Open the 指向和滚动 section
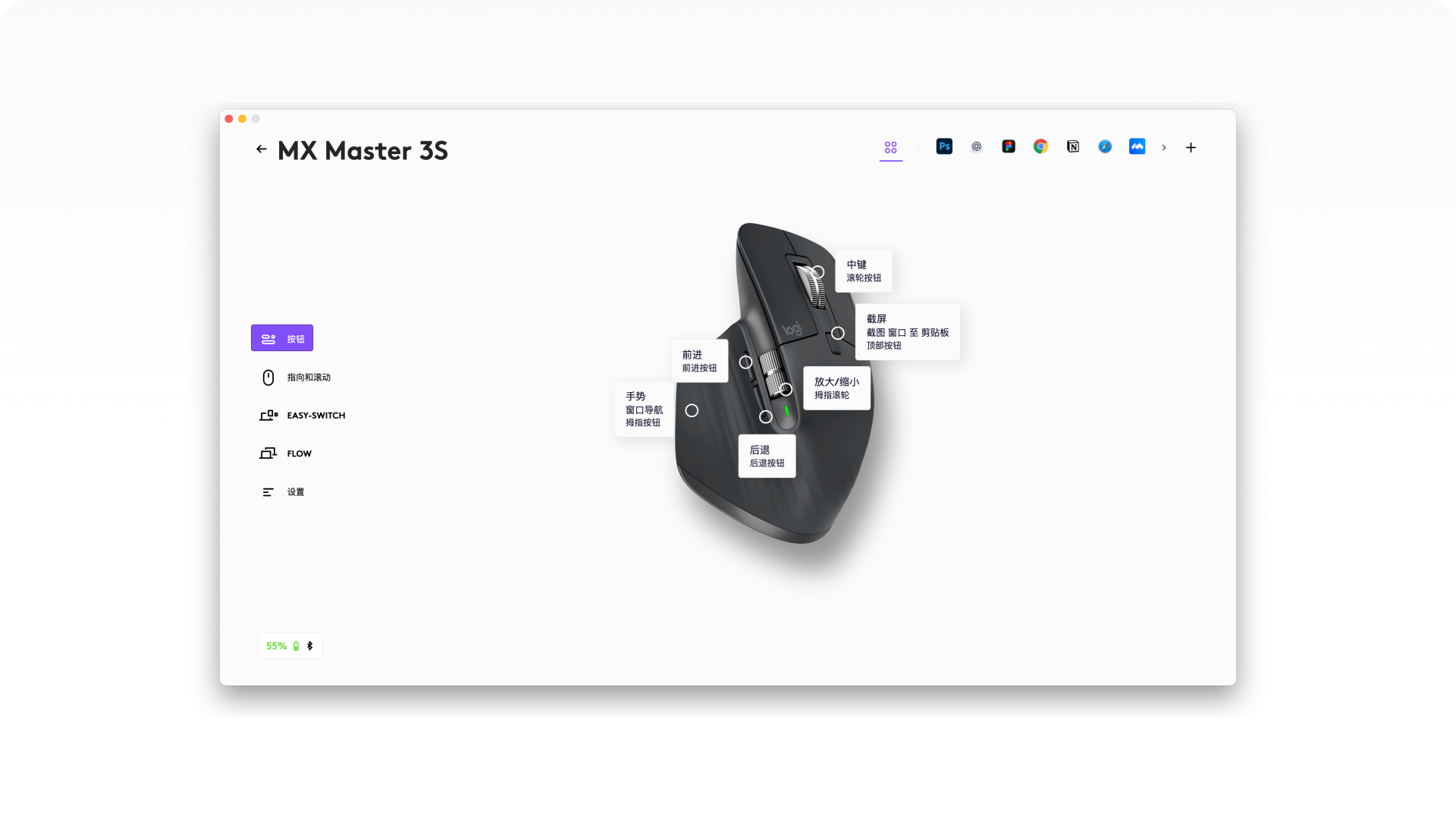 coord(297,377)
